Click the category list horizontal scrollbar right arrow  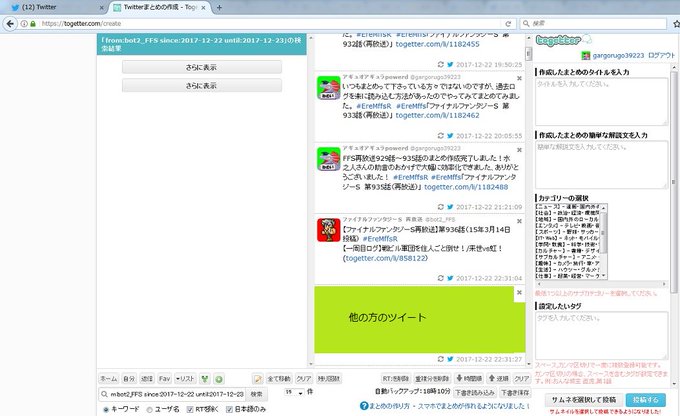click(x=664, y=284)
